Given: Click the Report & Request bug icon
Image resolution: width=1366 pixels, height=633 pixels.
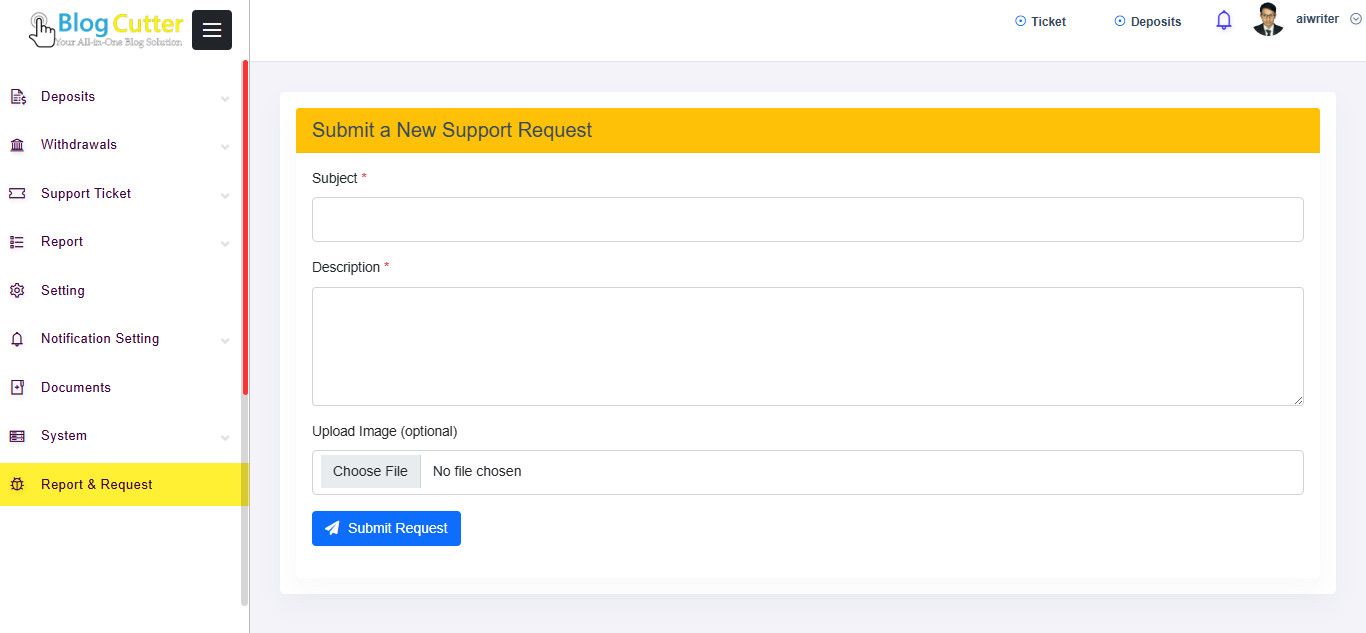Looking at the screenshot, I should [17, 485].
